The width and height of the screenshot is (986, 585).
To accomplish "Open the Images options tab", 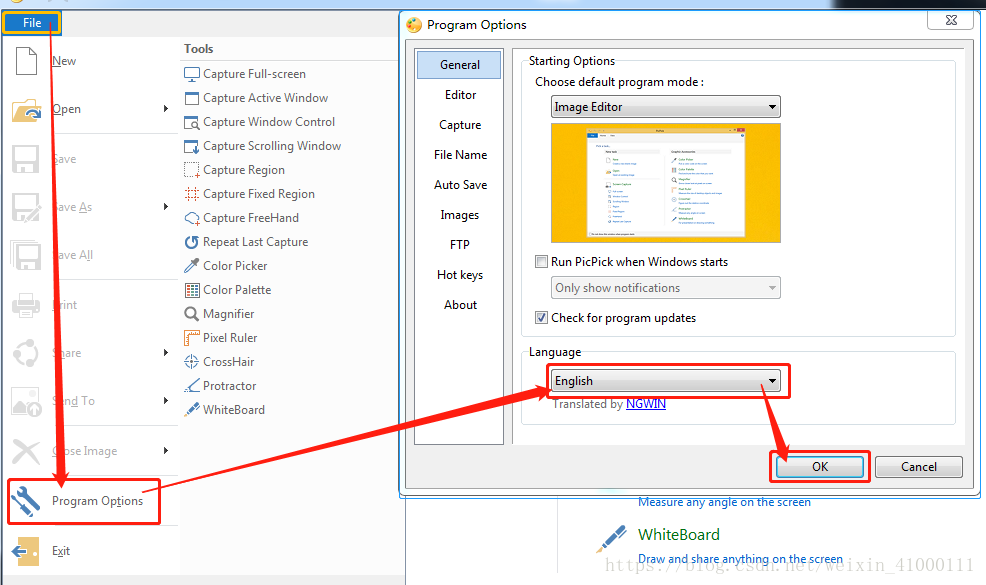I will pos(460,215).
